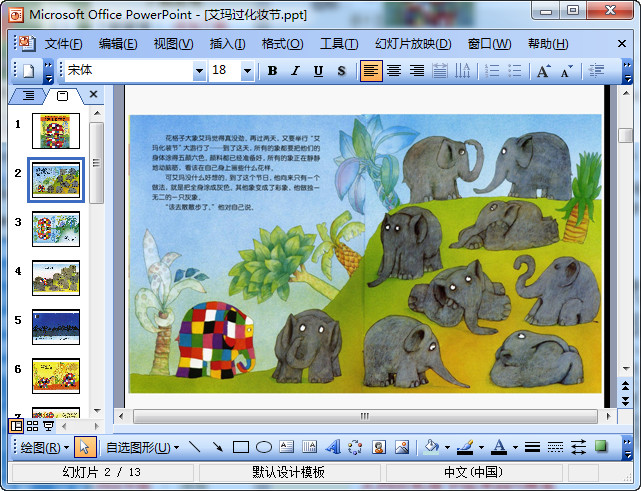The height and width of the screenshot is (491, 641).
Task: Center align text
Action: (394, 71)
